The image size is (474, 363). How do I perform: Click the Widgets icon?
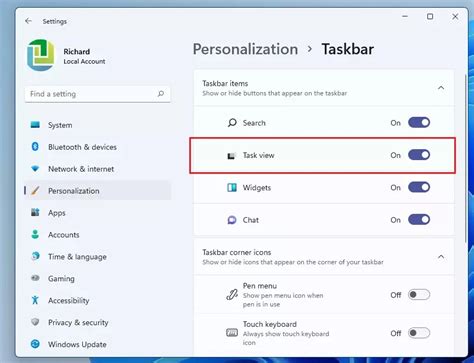click(x=232, y=187)
